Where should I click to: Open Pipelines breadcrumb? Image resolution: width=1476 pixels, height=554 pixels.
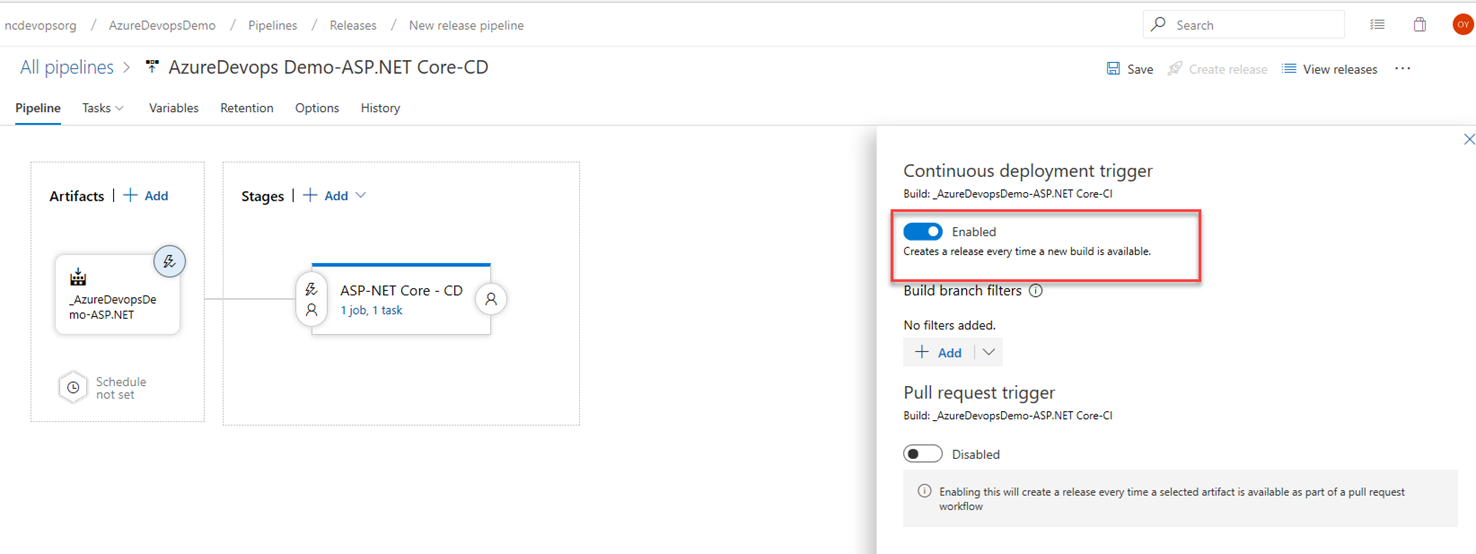coord(273,25)
